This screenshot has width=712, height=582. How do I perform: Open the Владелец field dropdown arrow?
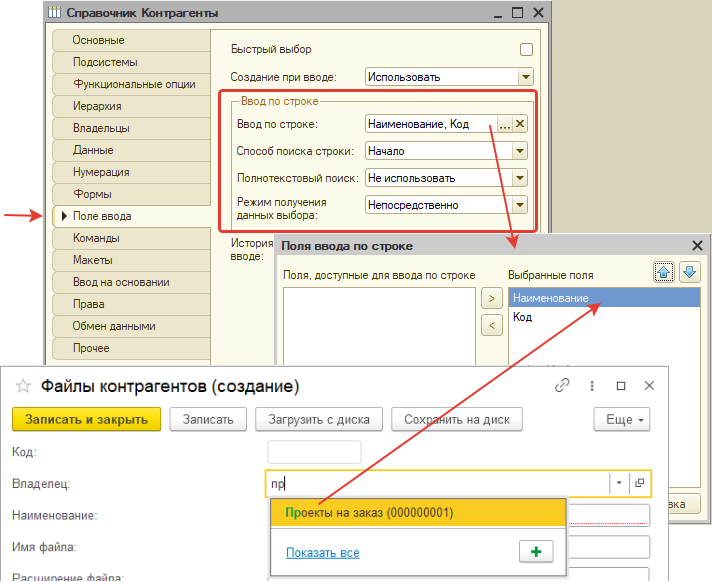(619, 483)
